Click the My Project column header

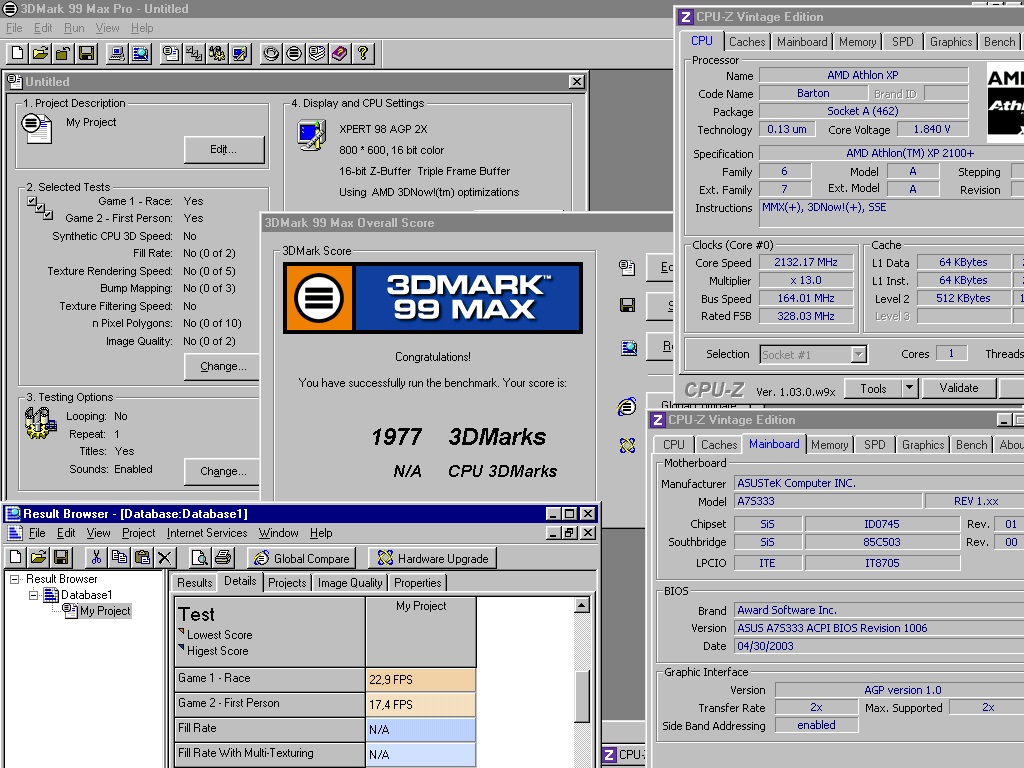pyautogui.click(x=421, y=632)
